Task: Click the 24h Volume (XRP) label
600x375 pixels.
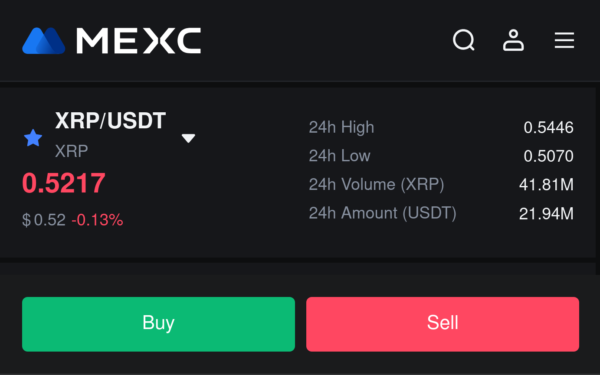Action: coord(377,184)
